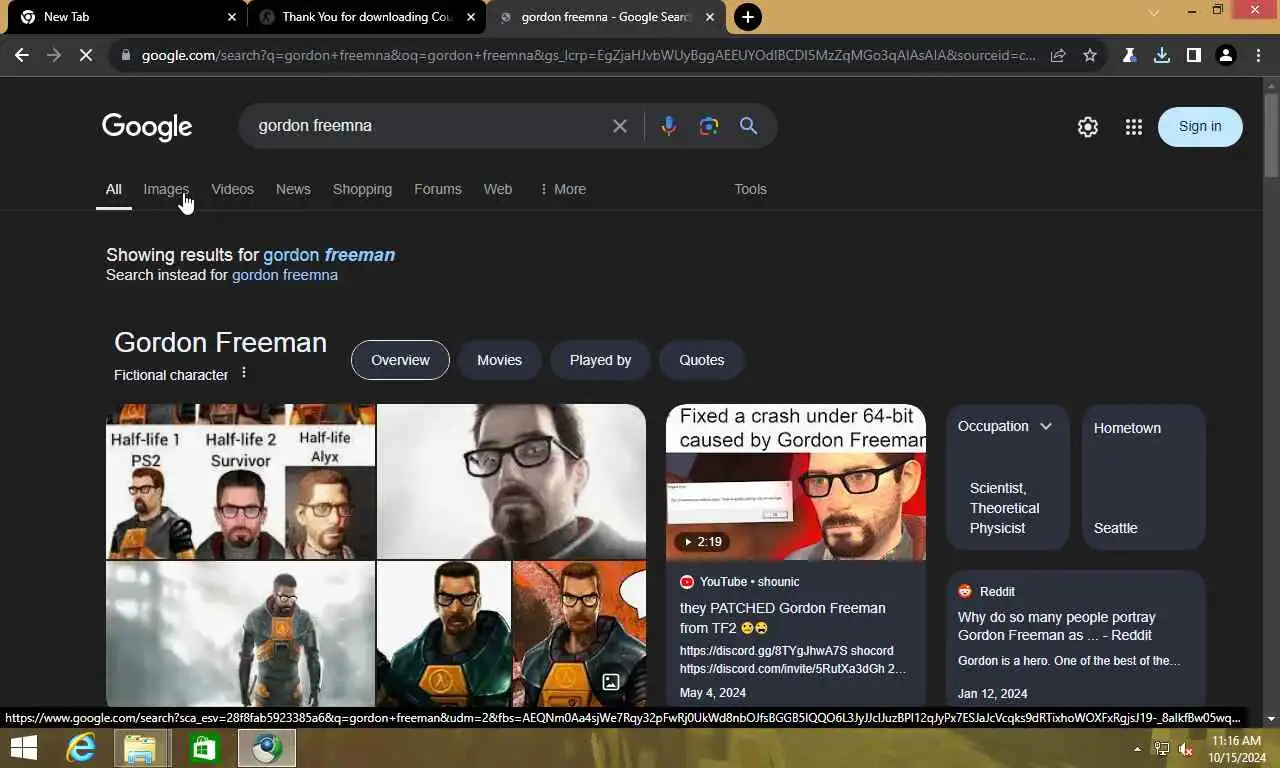1280x768 pixels.
Task: Go back to the previous page
Action: [22, 55]
